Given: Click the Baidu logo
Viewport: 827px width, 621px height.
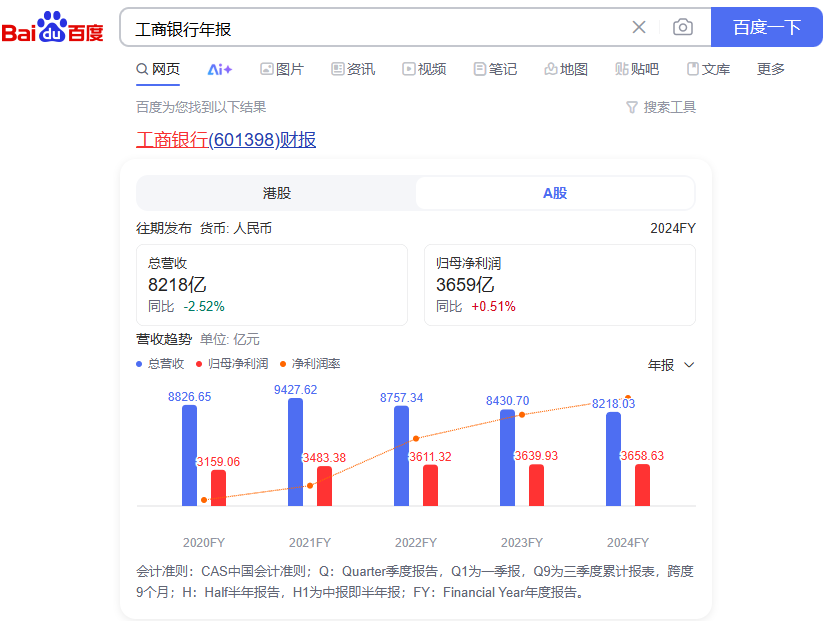Looking at the screenshot, I should [52, 27].
